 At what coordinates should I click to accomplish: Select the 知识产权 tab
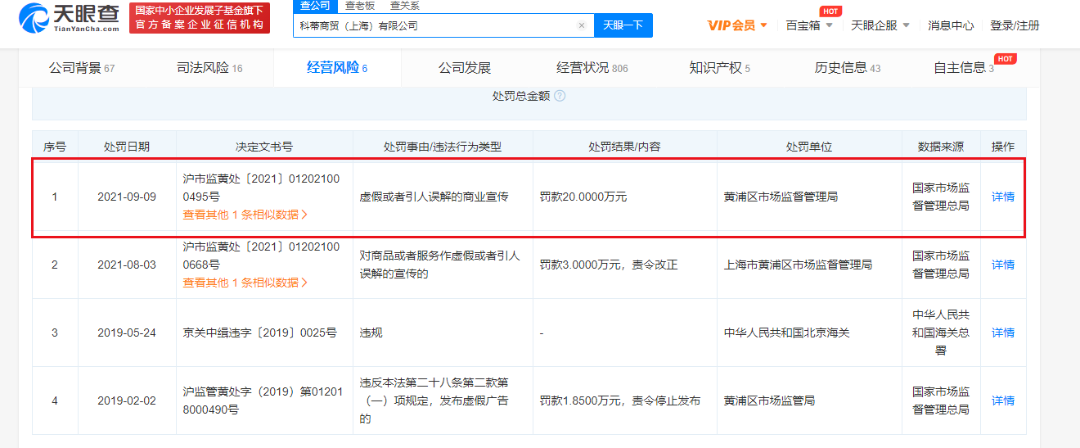(719, 68)
